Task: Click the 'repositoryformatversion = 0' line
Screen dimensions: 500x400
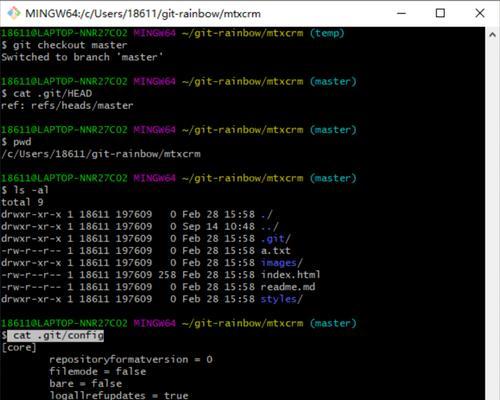Action: [x=131, y=360]
